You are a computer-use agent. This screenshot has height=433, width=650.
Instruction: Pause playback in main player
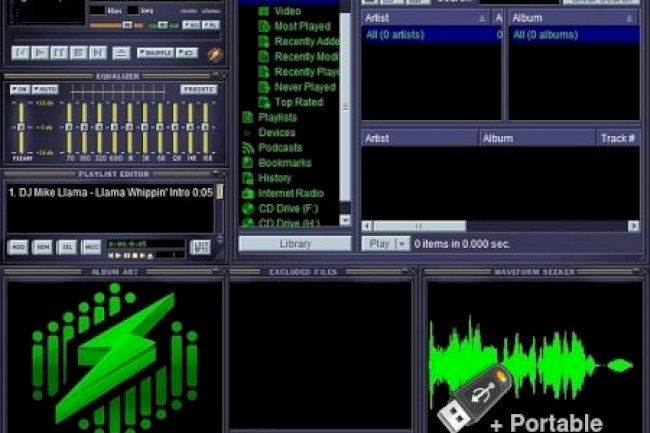(59, 53)
